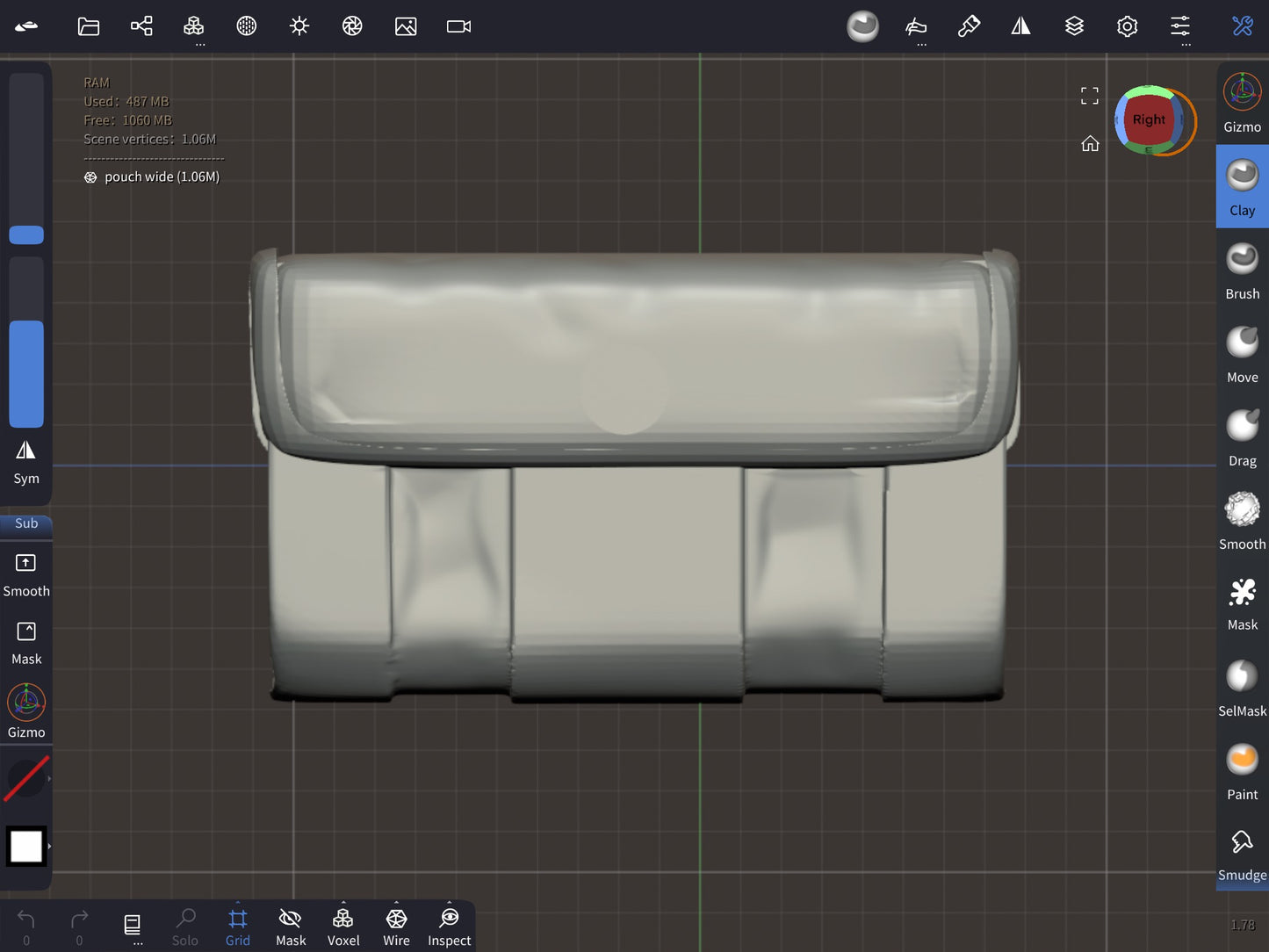Adjust the brush intensity slider
Viewport: 1269px width, 952px height.
[26, 343]
